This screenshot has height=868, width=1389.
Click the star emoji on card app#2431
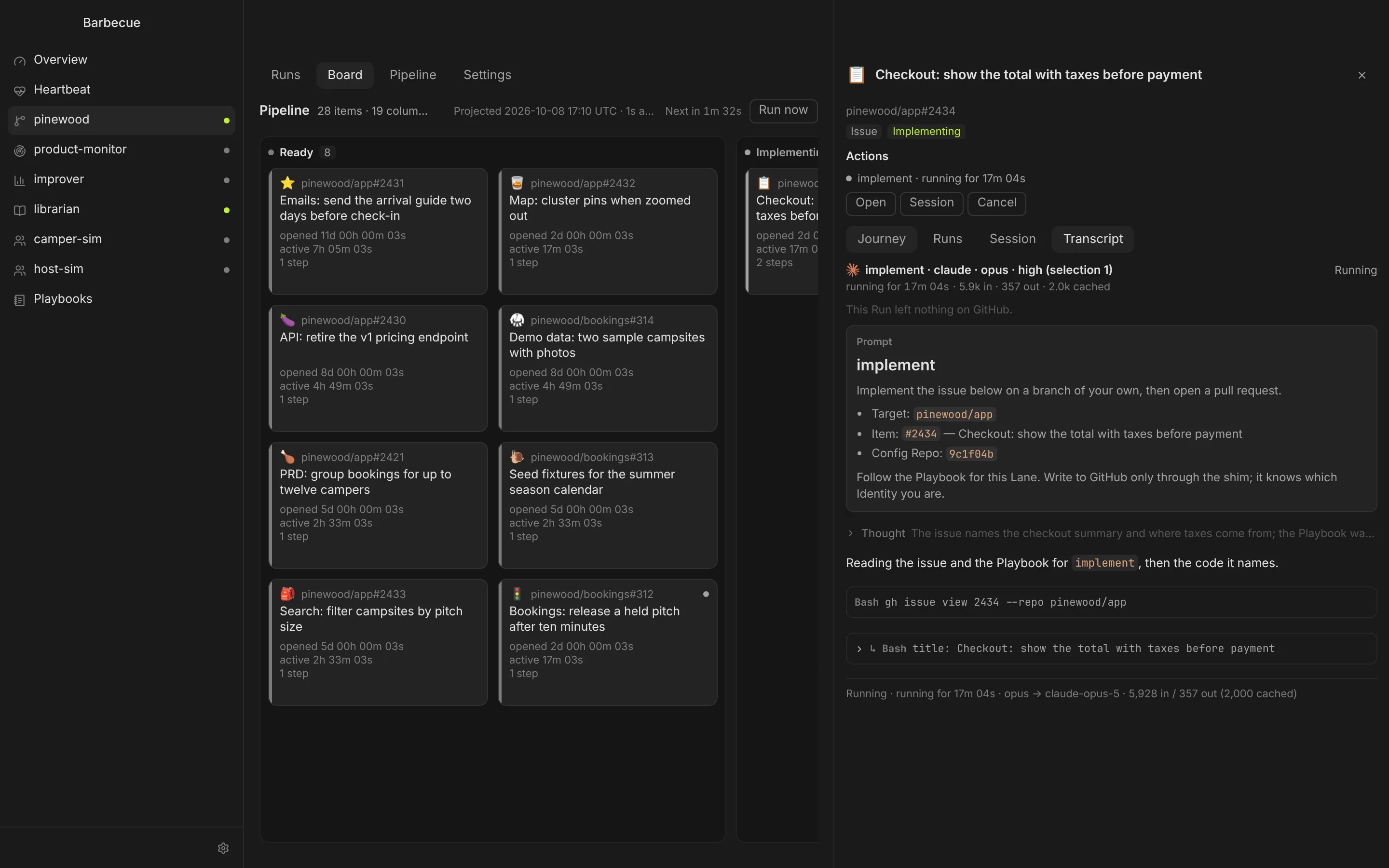(x=287, y=183)
